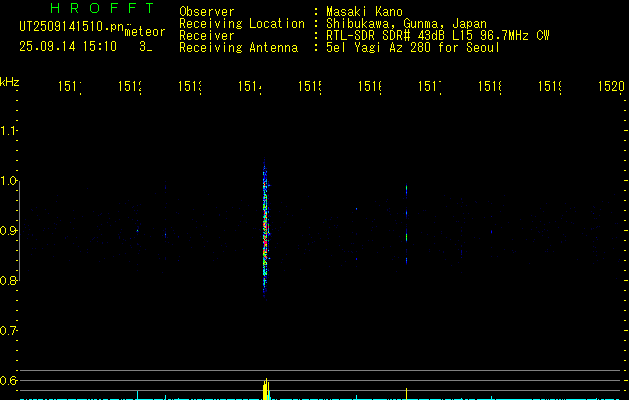
Task: Click 'Shibukawa, Gunma, Japan' location text
Action: point(406,23)
